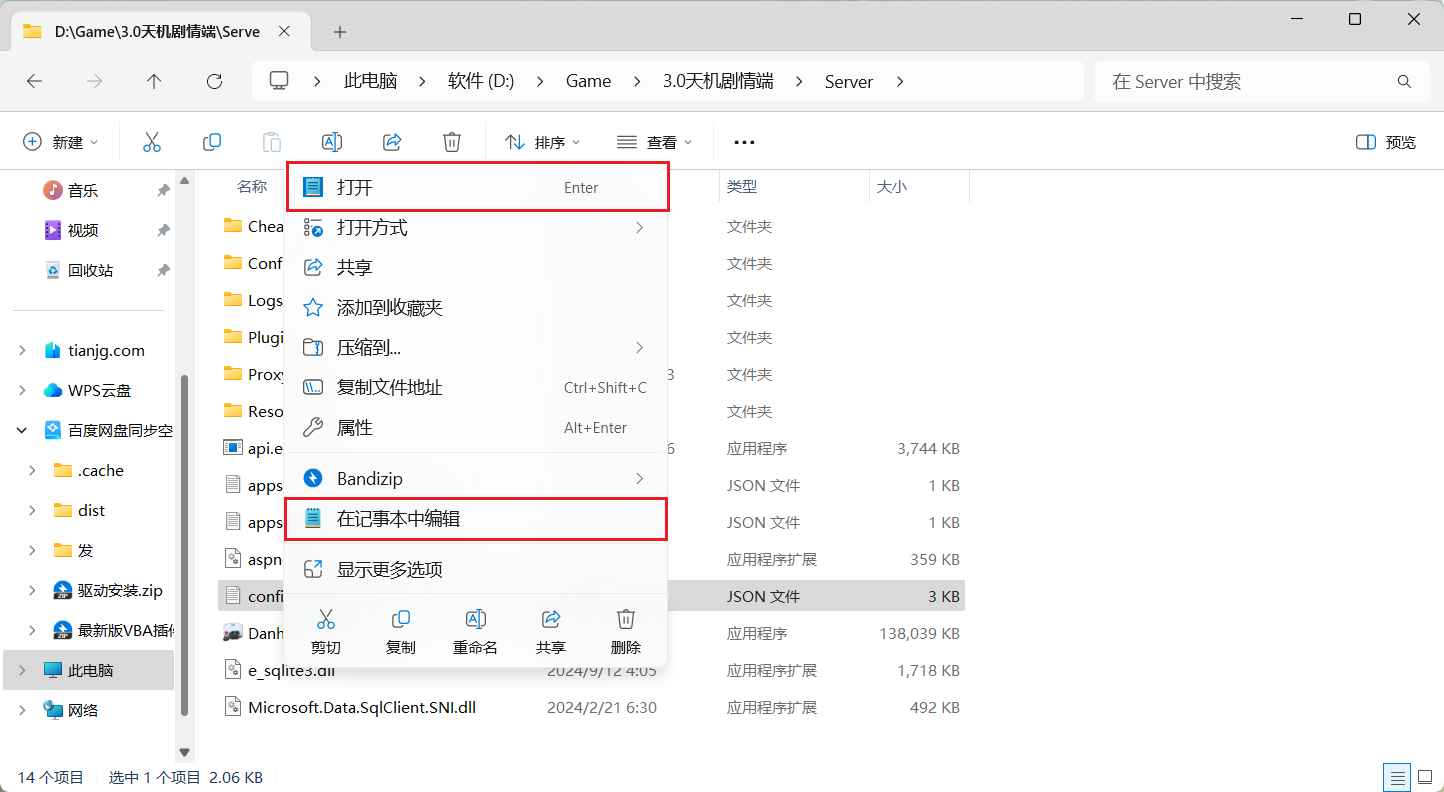Click the Copy icon in the toolbar
This screenshot has width=1444, height=792.
[x=212, y=141]
